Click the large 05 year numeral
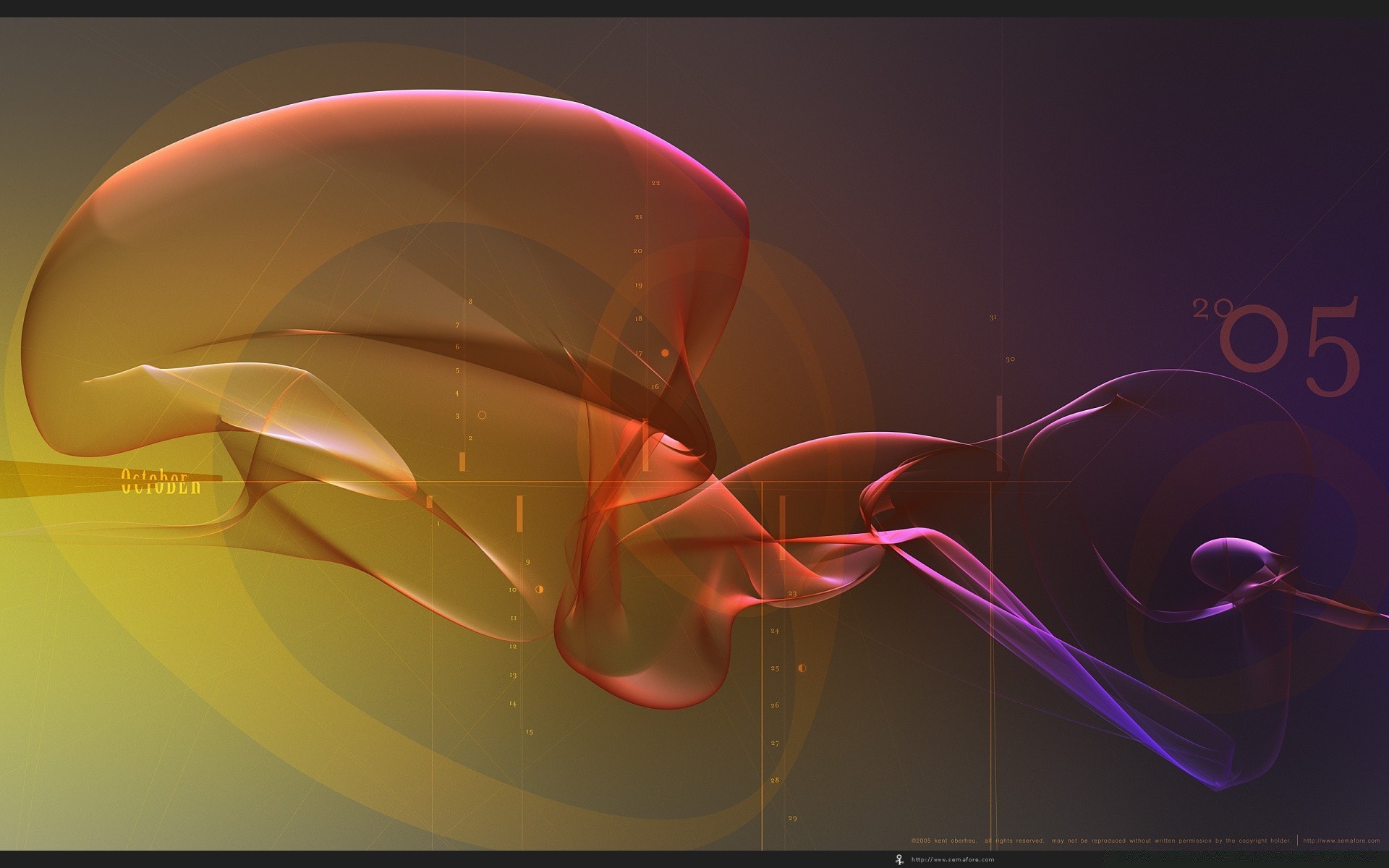This screenshot has width=1389, height=868. click(1290, 346)
